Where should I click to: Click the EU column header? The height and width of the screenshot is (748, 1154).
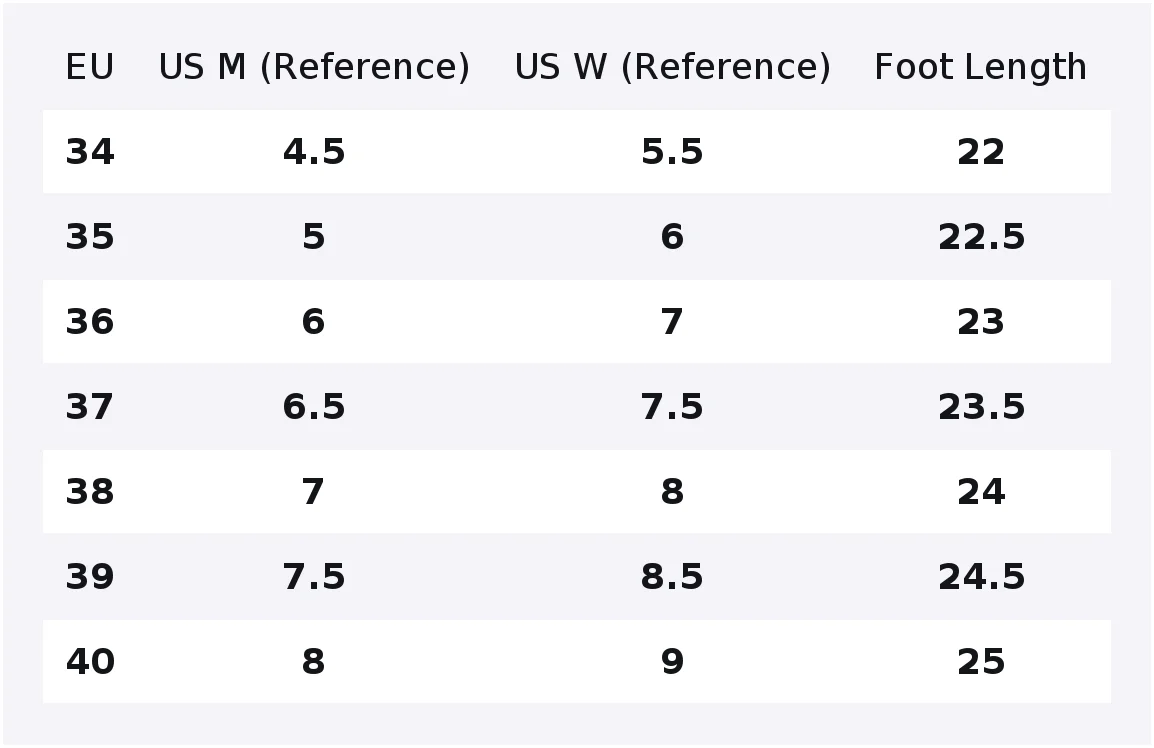pyautogui.click(x=90, y=67)
